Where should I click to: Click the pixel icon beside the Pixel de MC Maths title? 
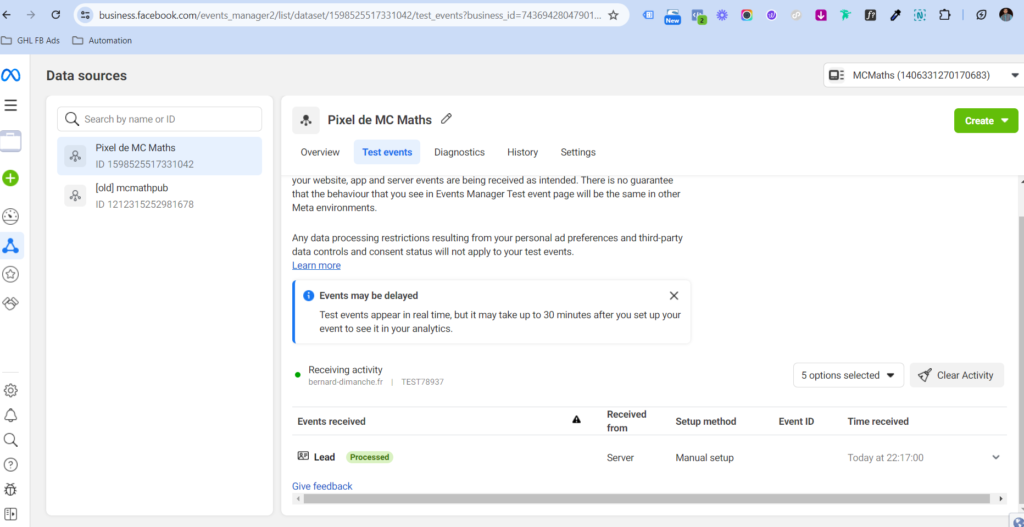(306, 120)
